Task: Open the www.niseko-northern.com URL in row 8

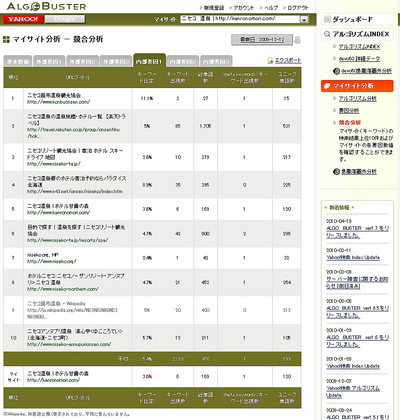Action: (x=63, y=289)
